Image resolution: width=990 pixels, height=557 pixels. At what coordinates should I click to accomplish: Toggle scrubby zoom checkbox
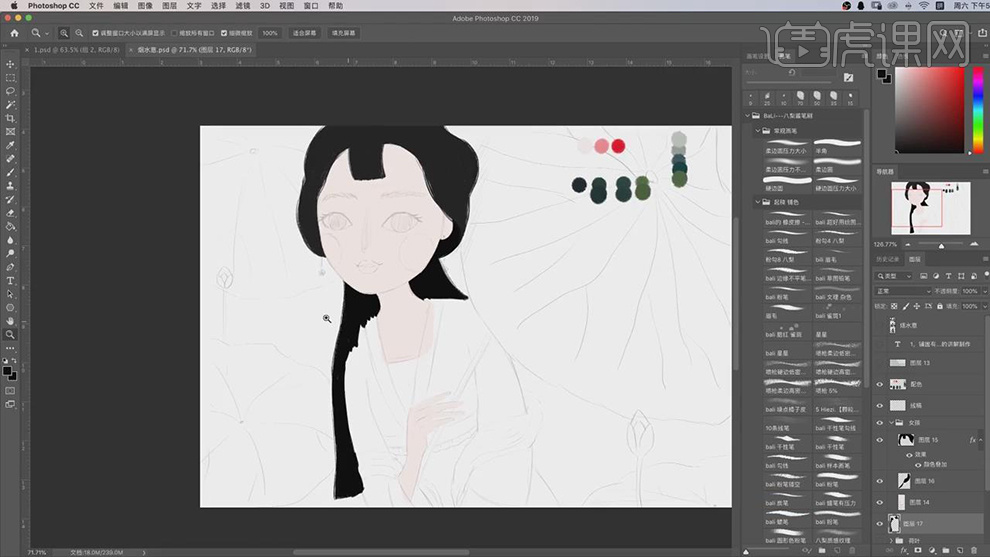pos(224,33)
